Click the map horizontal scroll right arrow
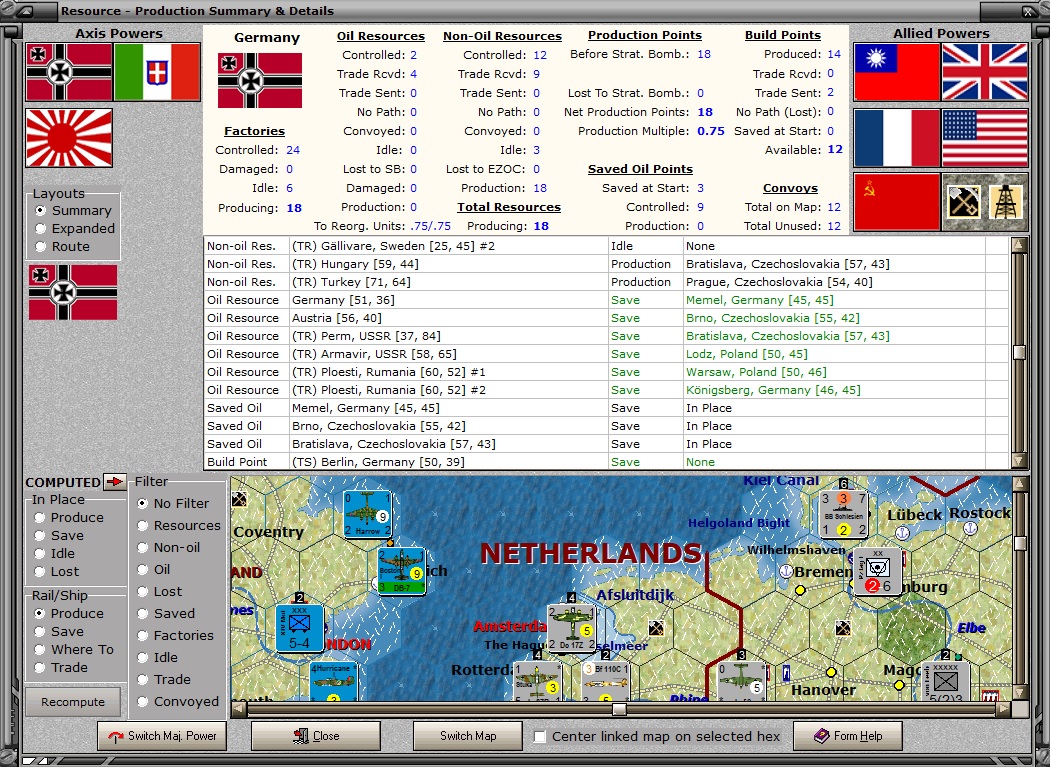Screen dimensions: 1050x767 pyautogui.click(x=1002, y=709)
